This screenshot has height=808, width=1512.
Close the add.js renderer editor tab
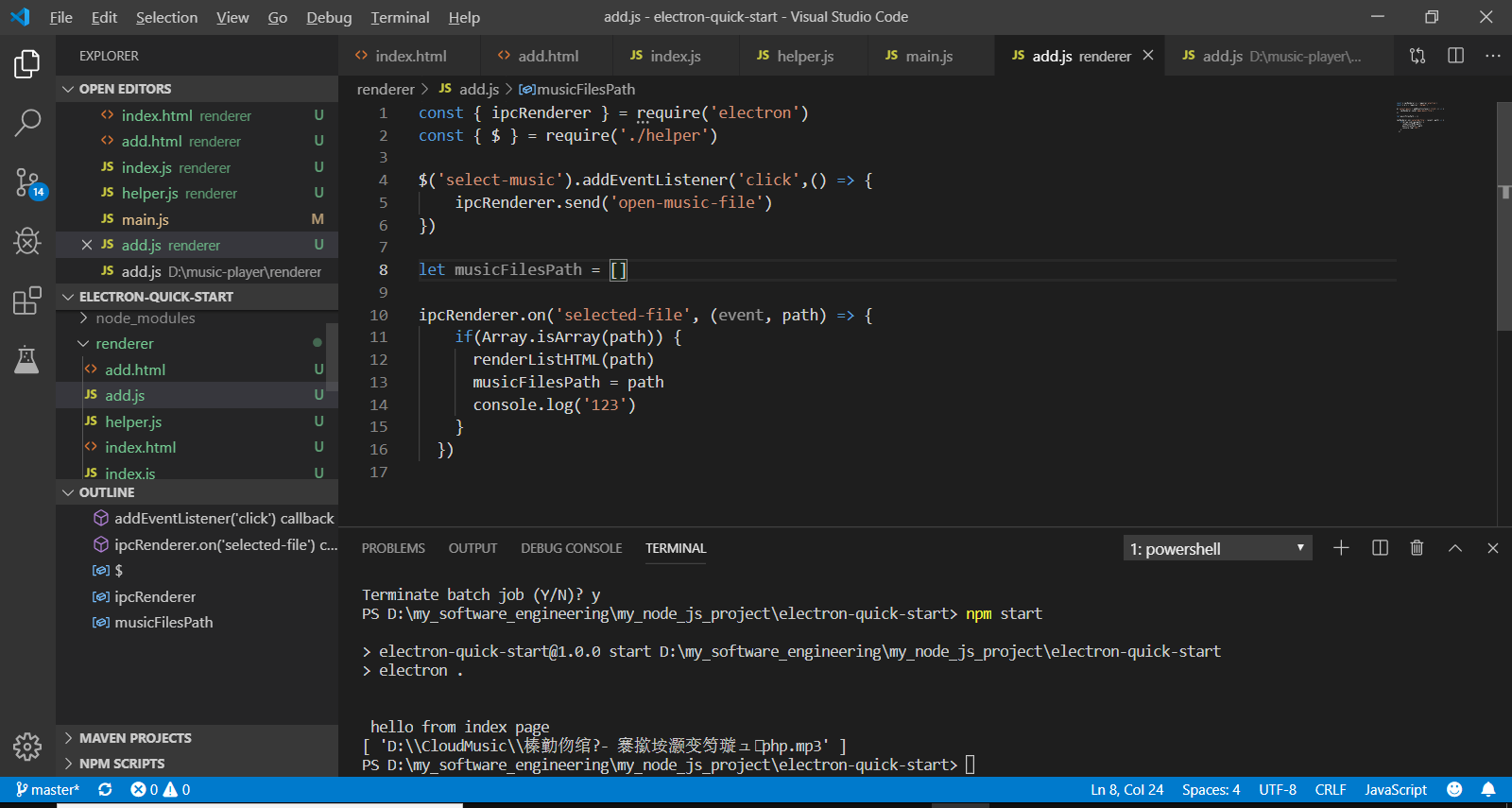point(1148,56)
